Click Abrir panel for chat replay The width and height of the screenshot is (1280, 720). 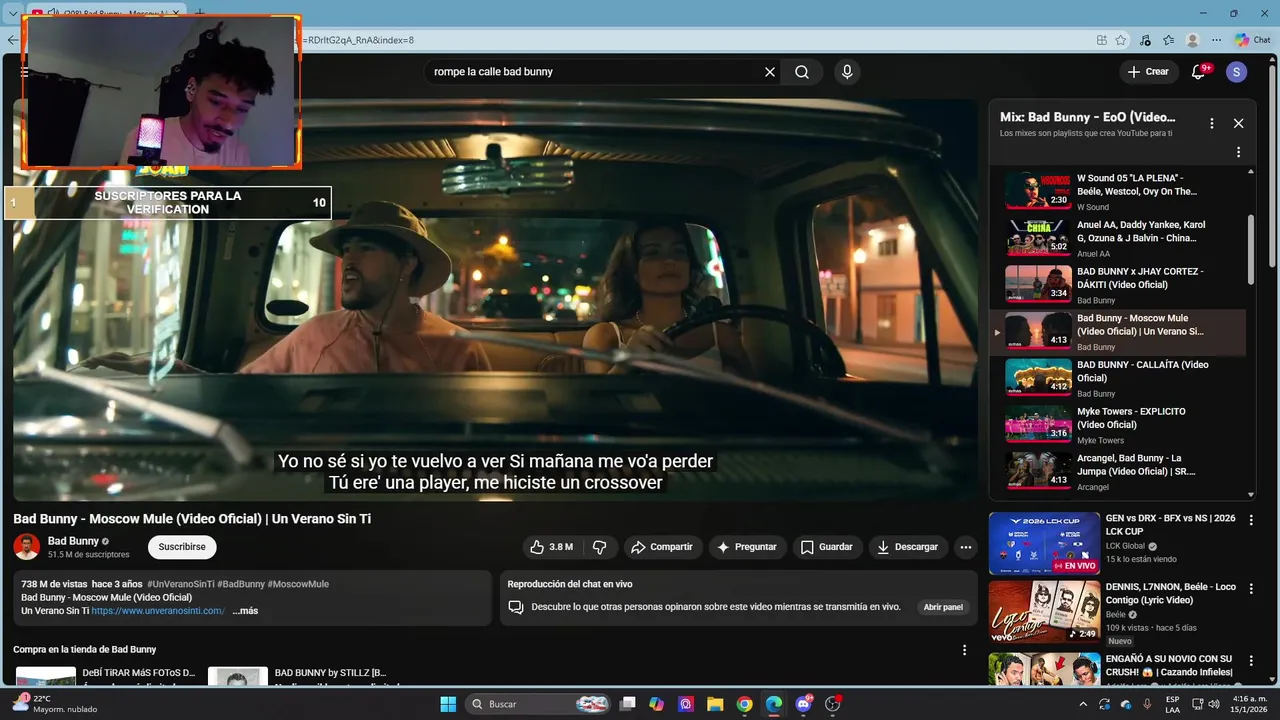click(x=943, y=607)
